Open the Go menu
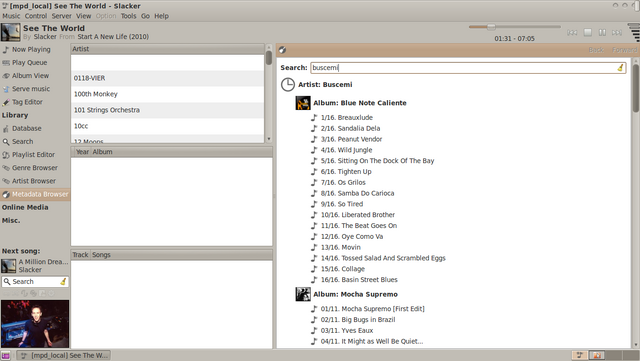The height and width of the screenshot is (361, 640). [x=145, y=16]
